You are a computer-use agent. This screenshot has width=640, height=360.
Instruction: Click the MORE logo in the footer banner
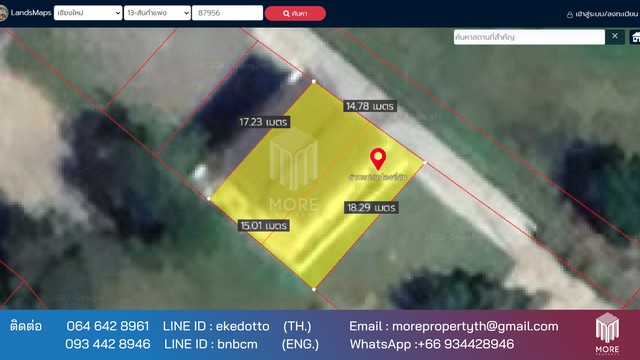(607, 333)
